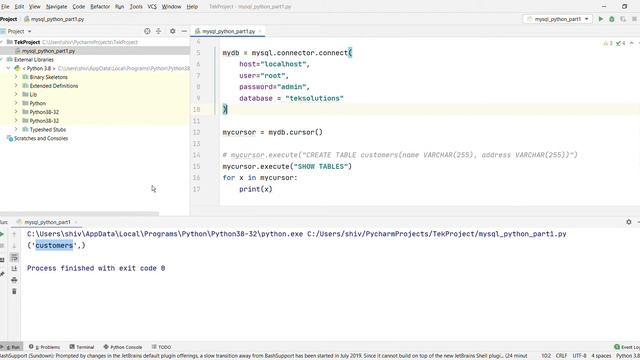Click the CRLF line separator indicator

561,356
